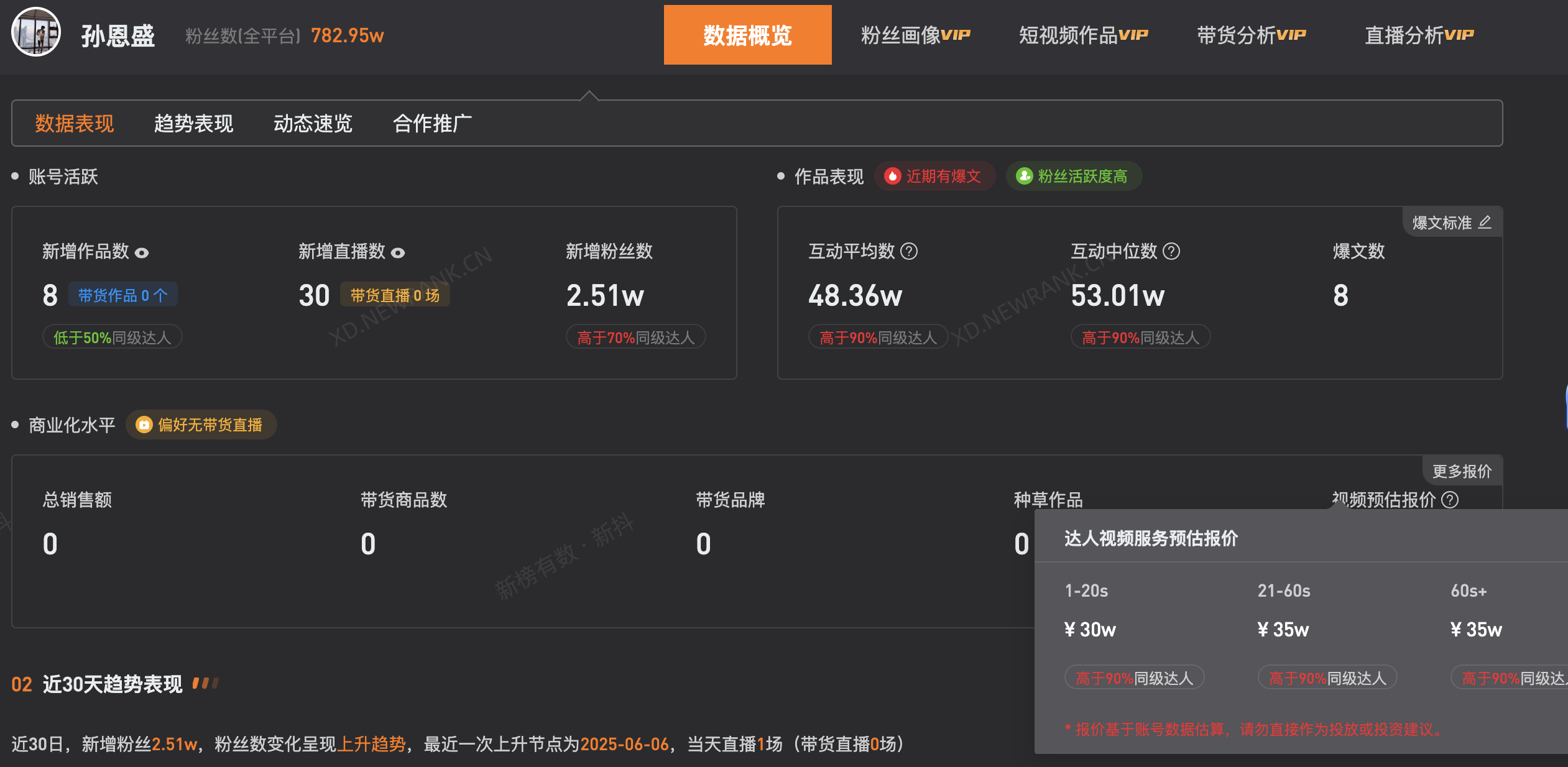Toggle the eye icon beside 新增直播数

click(x=398, y=252)
